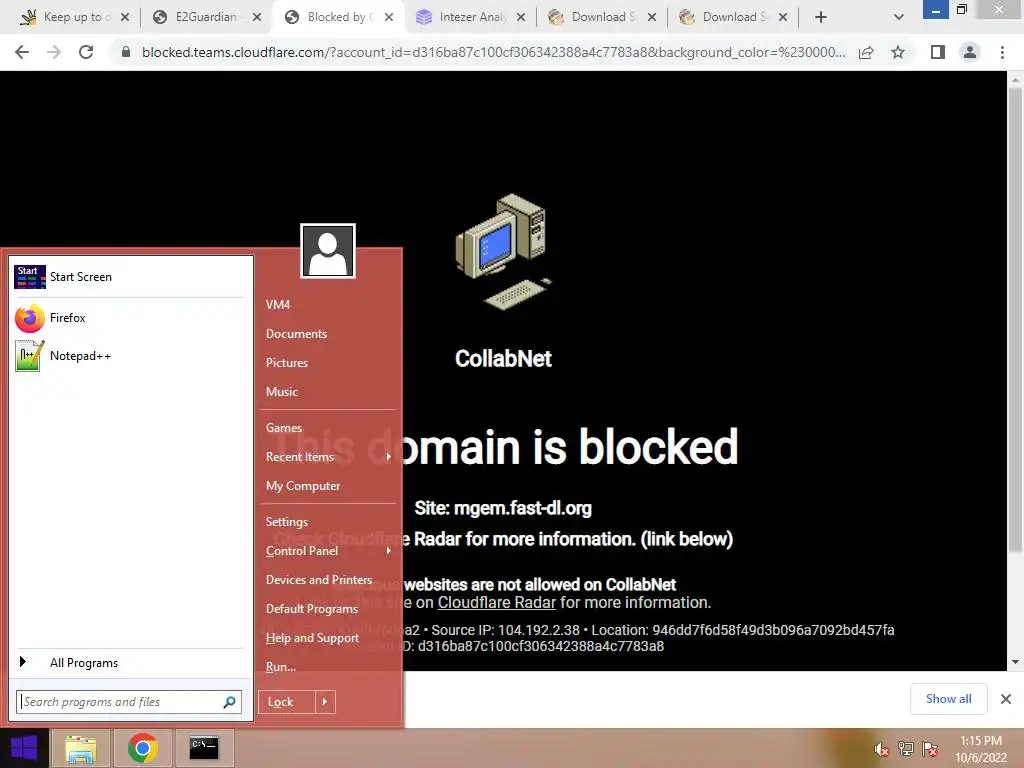
Task: Click the user account picture
Action: point(328,251)
